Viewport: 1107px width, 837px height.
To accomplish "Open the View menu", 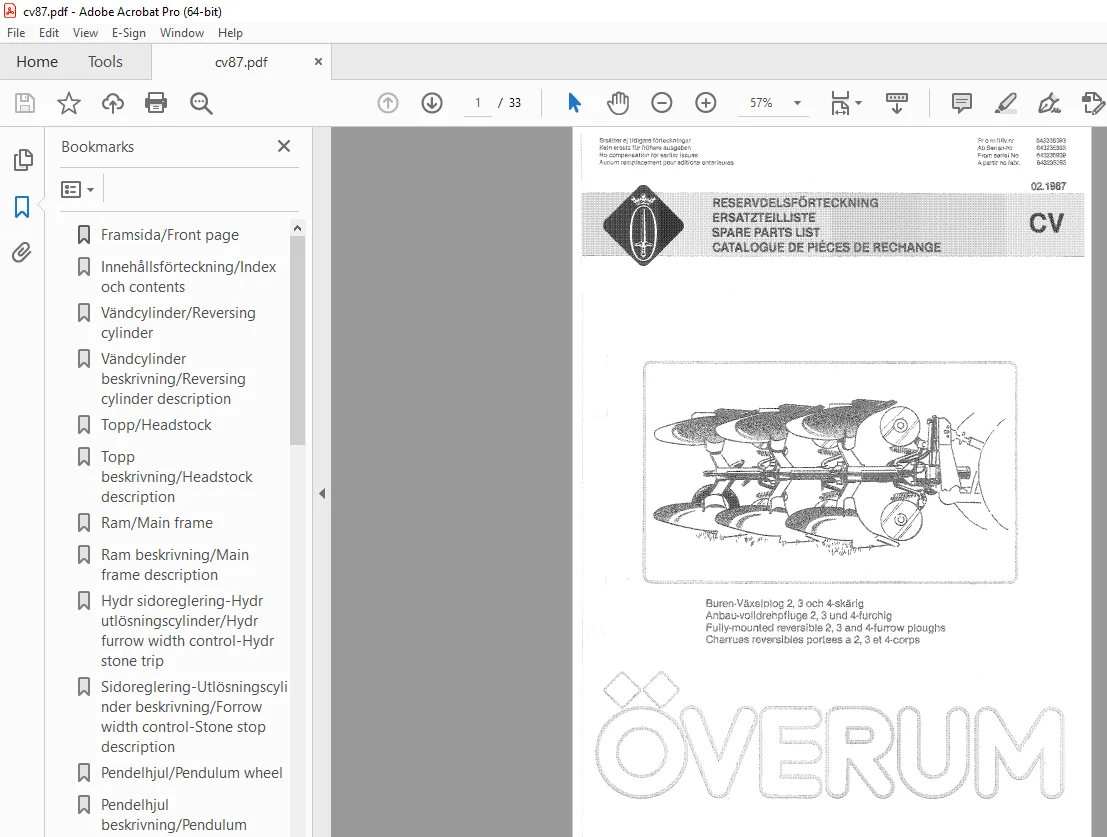I will pos(85,32).
